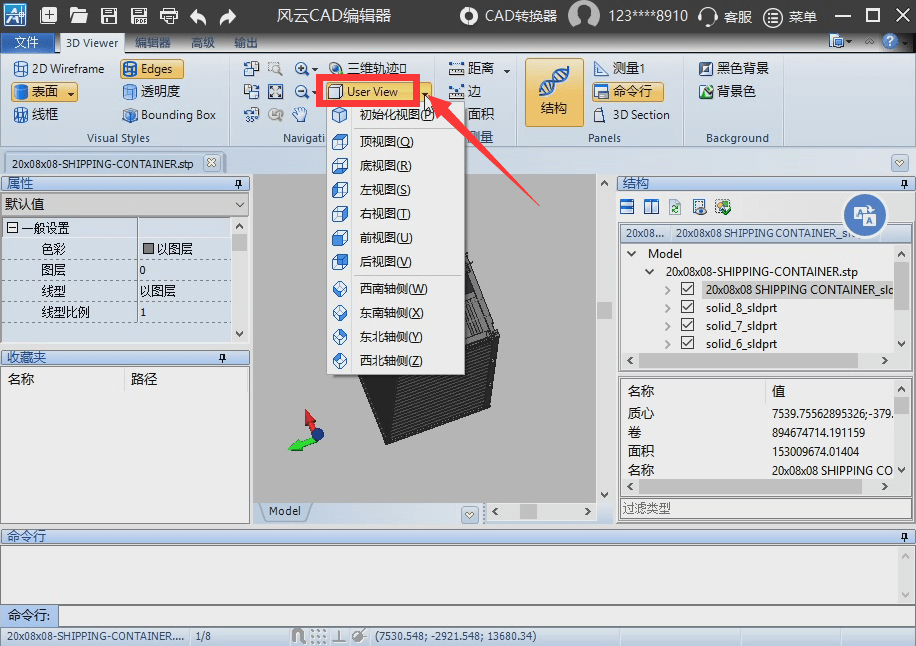The image size is (916, 646).
Task: Redo the last action
Action: pyautogui.click(x=228, y=16)
